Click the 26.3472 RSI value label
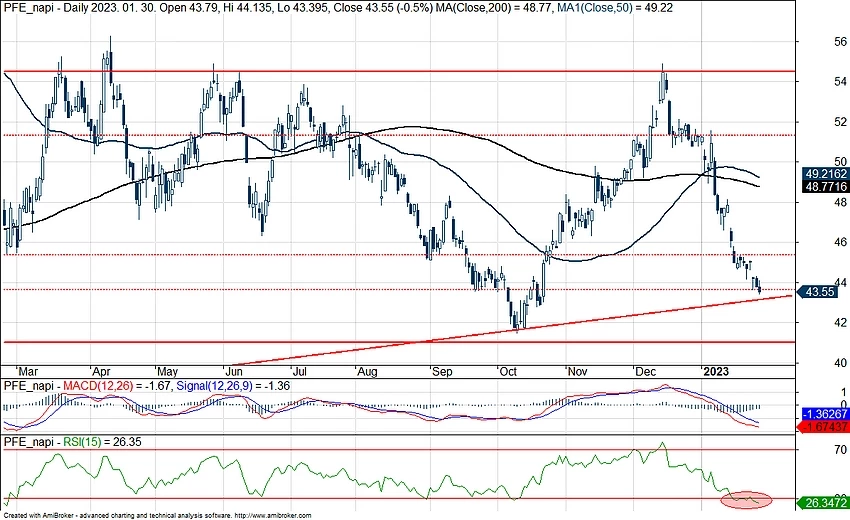The height and width of the screenshot is (520, 850). click(823, 503)
